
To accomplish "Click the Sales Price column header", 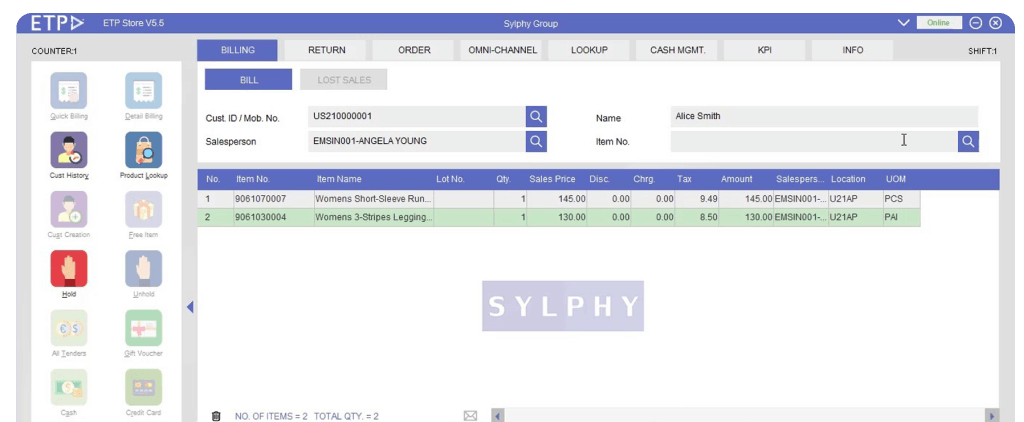I will tap(552, 179).
